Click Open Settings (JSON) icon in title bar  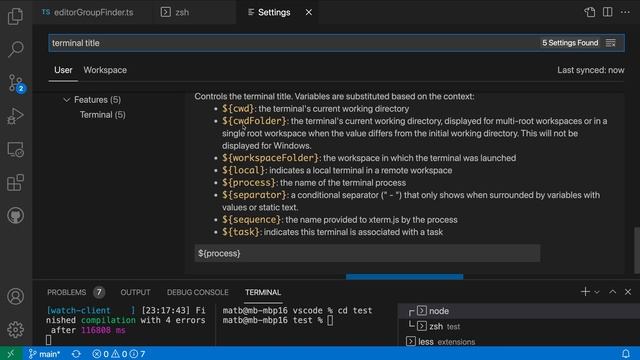[589, 12]
